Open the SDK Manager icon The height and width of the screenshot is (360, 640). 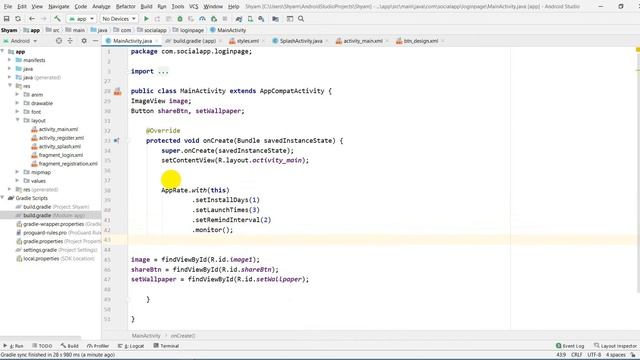[x=261, y=19]
